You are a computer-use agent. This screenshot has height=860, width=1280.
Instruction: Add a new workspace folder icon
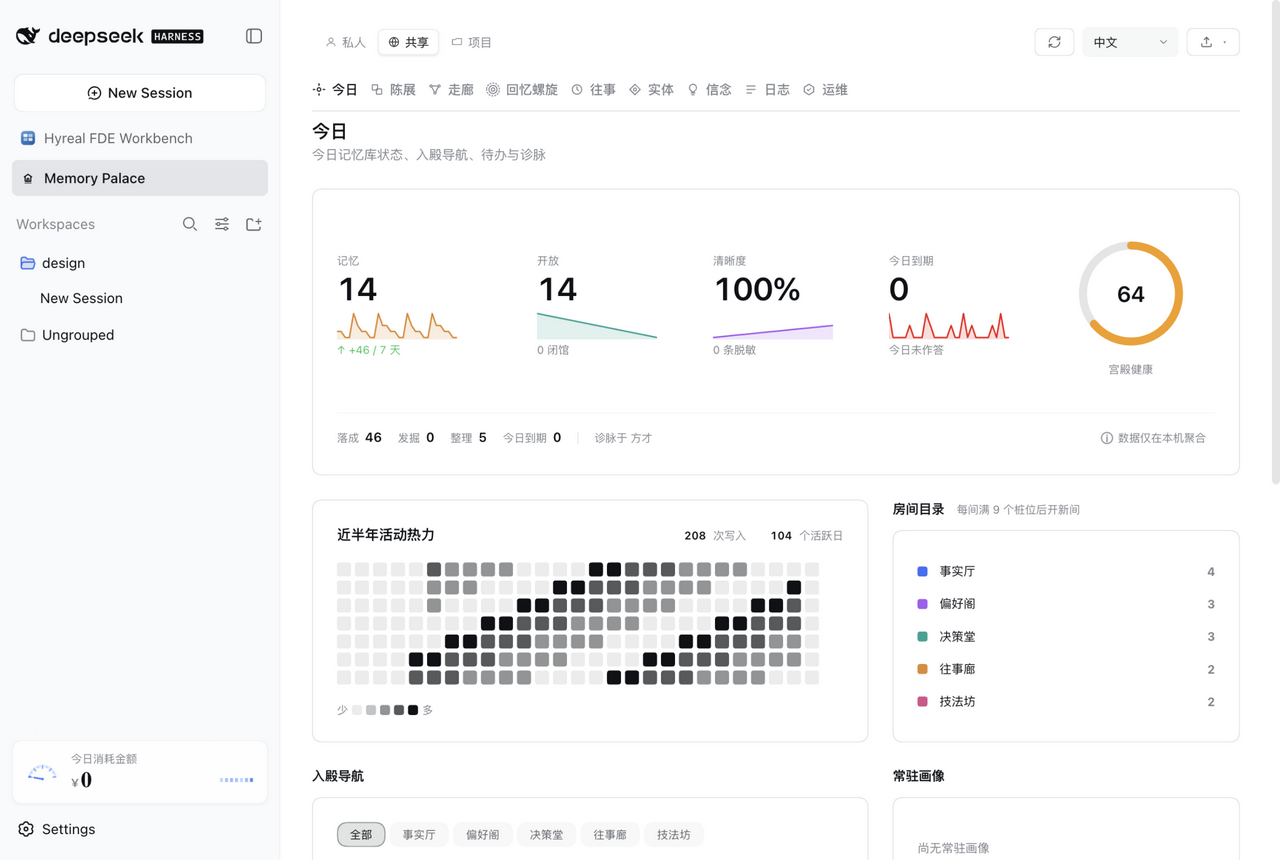tap(254, 224)
